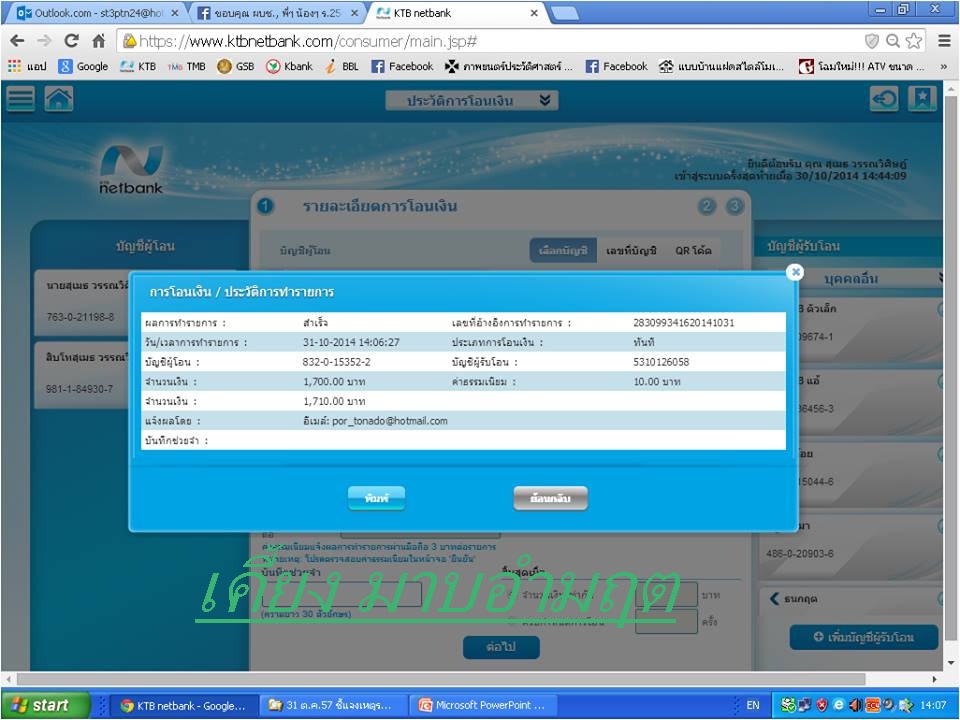Open the Kbank bookmark
This screenshot has height=720, width=960.
click(289, 67)
